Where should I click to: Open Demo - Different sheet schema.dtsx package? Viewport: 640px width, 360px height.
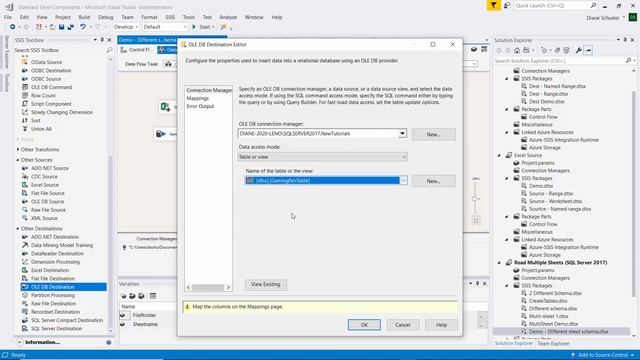tap(569, 332)
